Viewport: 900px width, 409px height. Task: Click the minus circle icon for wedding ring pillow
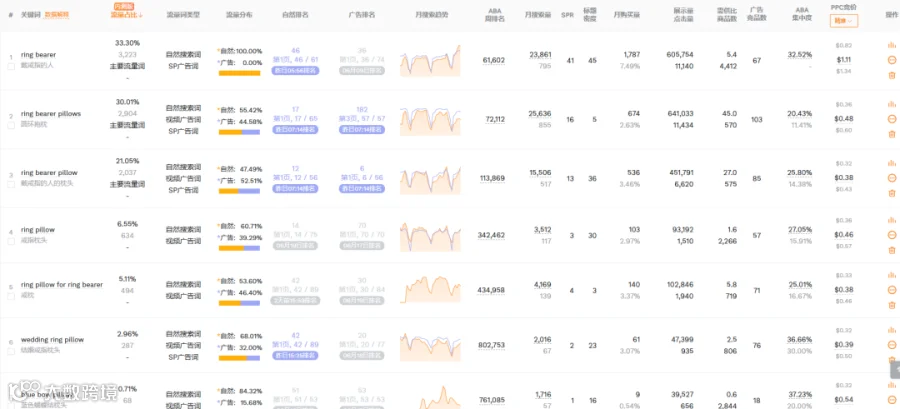891,345
